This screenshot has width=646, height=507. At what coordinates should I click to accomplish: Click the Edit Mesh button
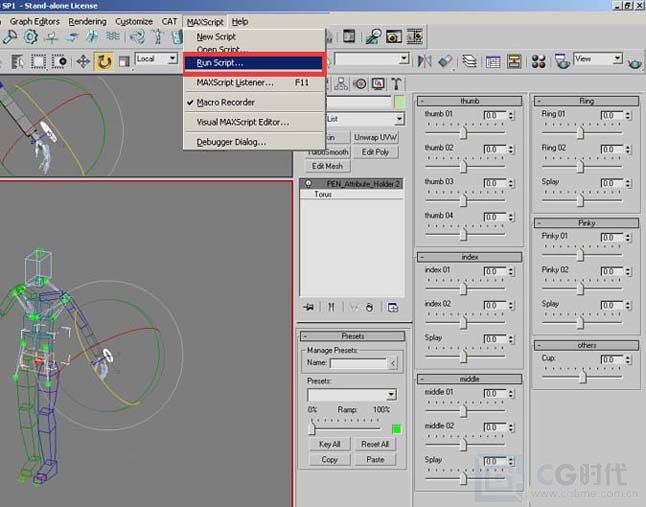[328, 166]
